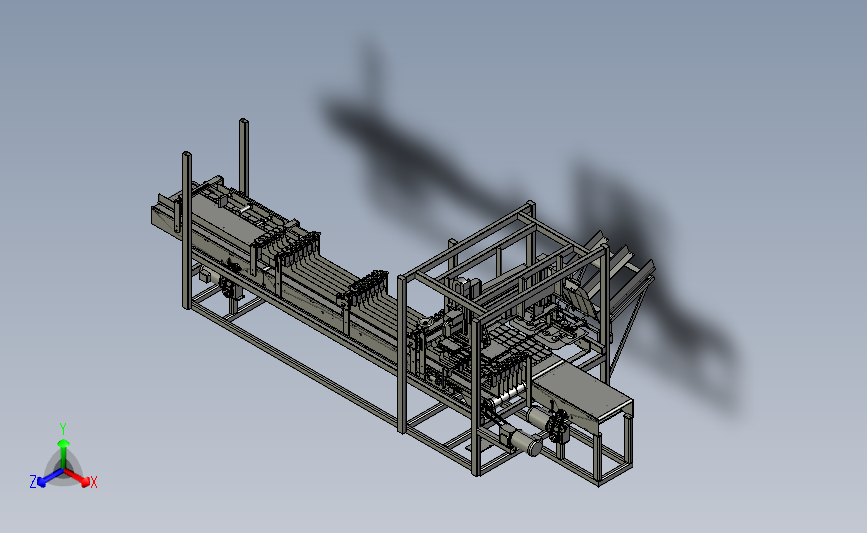
Task: Click the green Y axis of orientation triad
Action: [x=64, y=454]
